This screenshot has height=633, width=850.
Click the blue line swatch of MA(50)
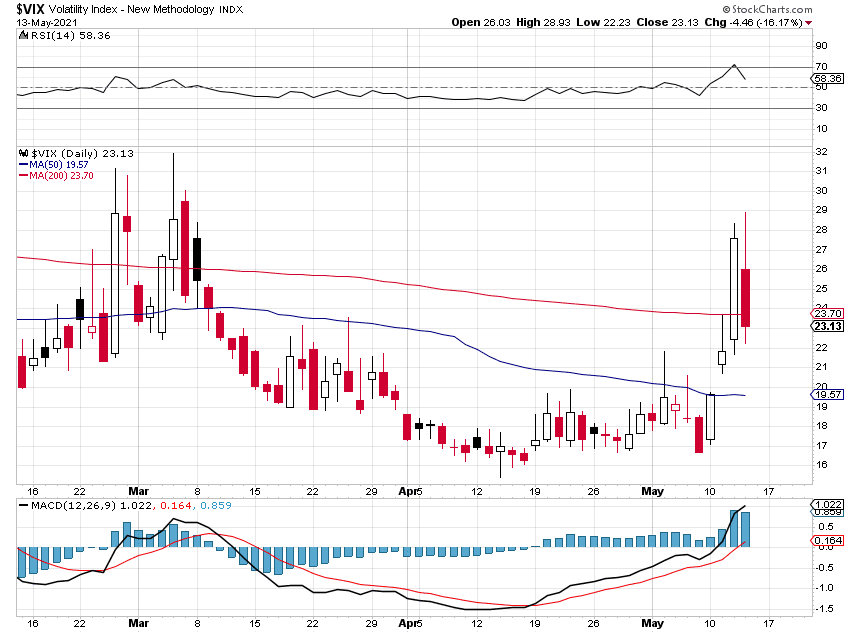23,165
